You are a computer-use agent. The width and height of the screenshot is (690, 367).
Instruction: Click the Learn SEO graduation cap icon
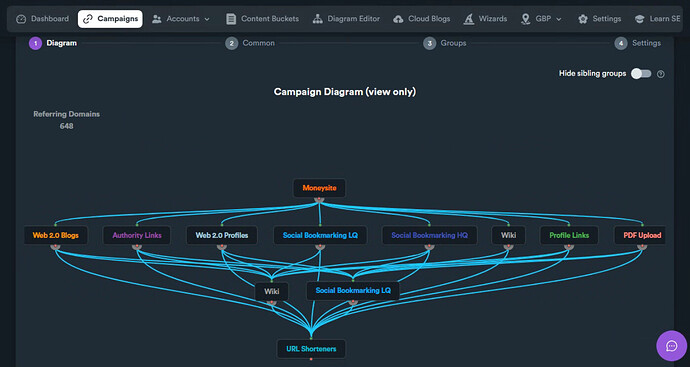click(639, 19)
